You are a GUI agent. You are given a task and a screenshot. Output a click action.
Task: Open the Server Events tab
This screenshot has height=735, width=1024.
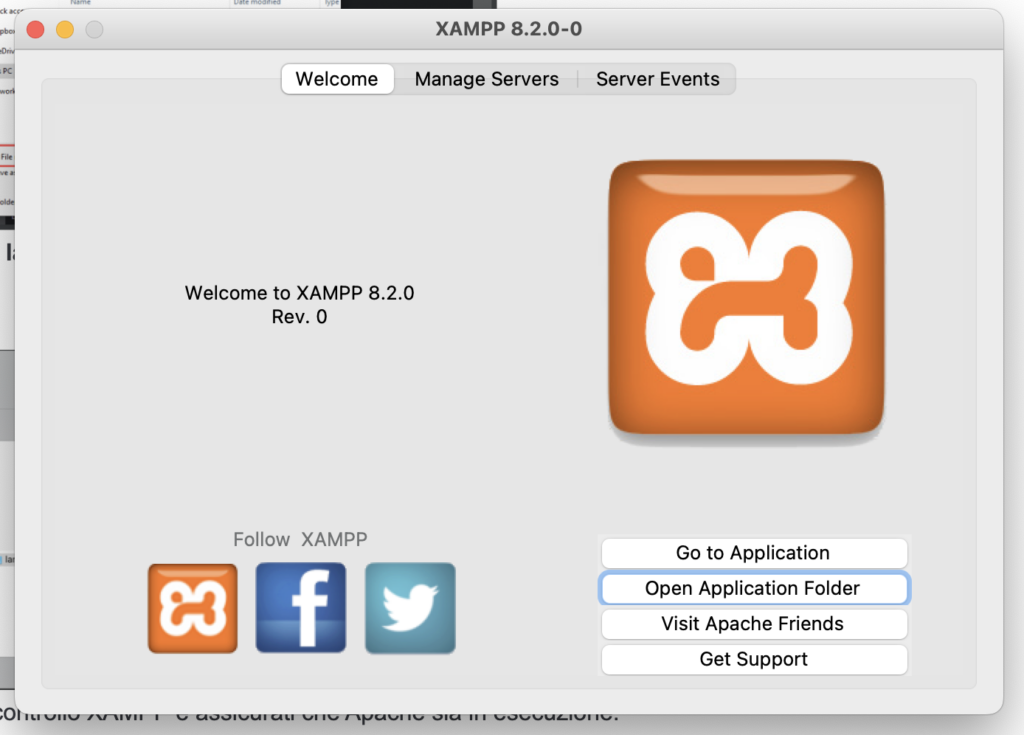point(657,79)
